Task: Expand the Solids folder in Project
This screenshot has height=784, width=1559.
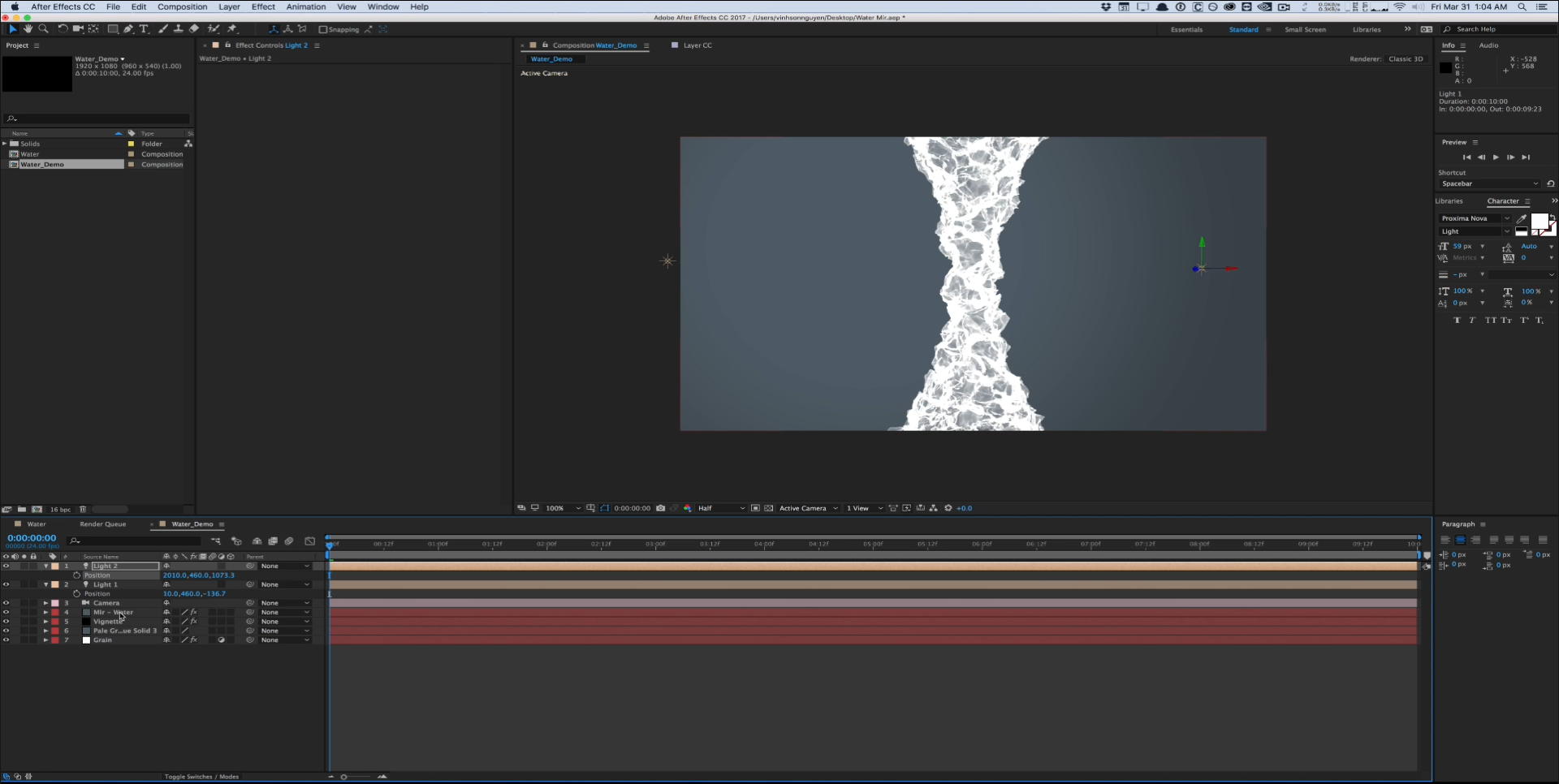Action: click(5, 144)
